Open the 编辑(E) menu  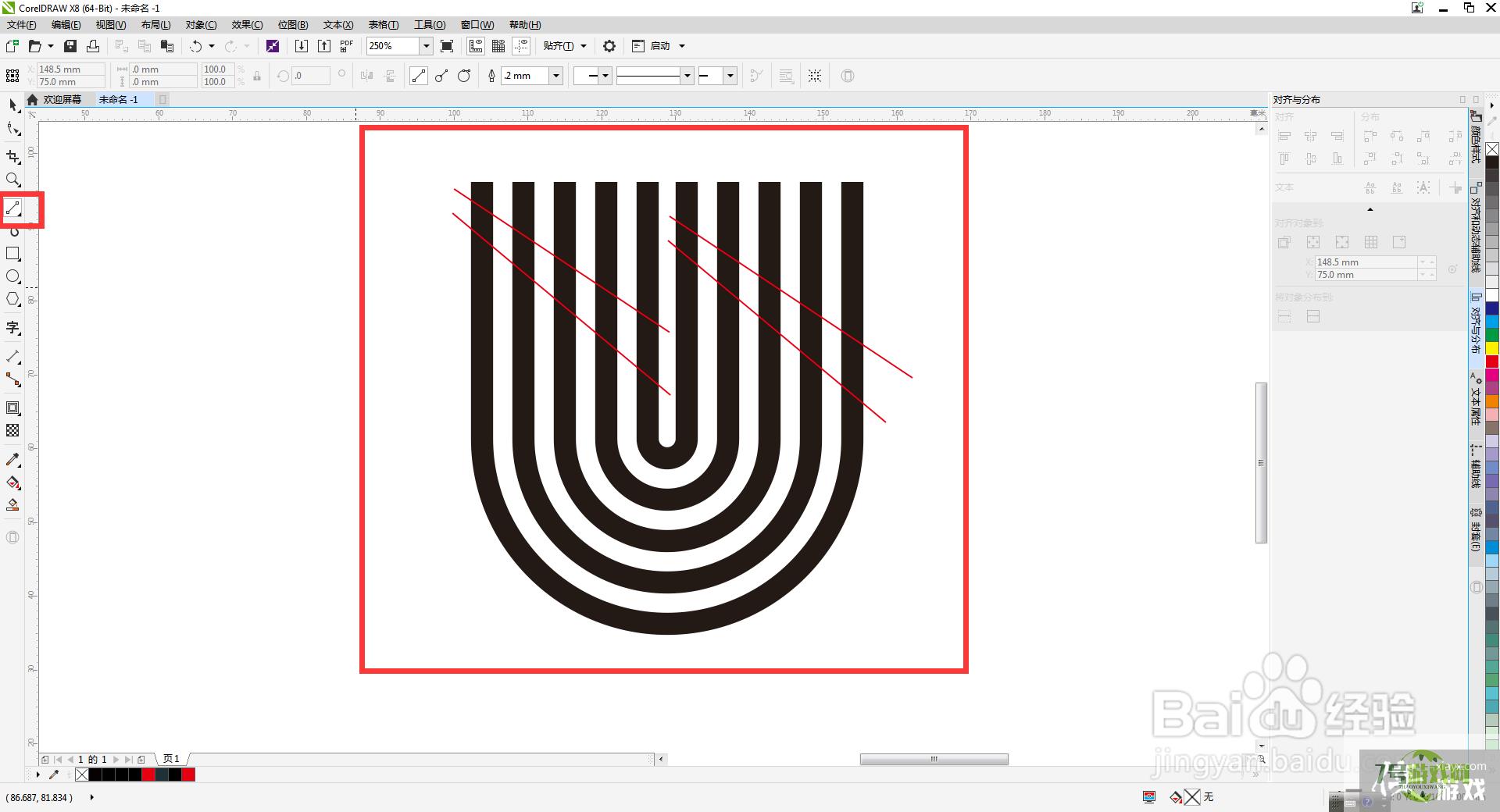(x=66, y=25)
